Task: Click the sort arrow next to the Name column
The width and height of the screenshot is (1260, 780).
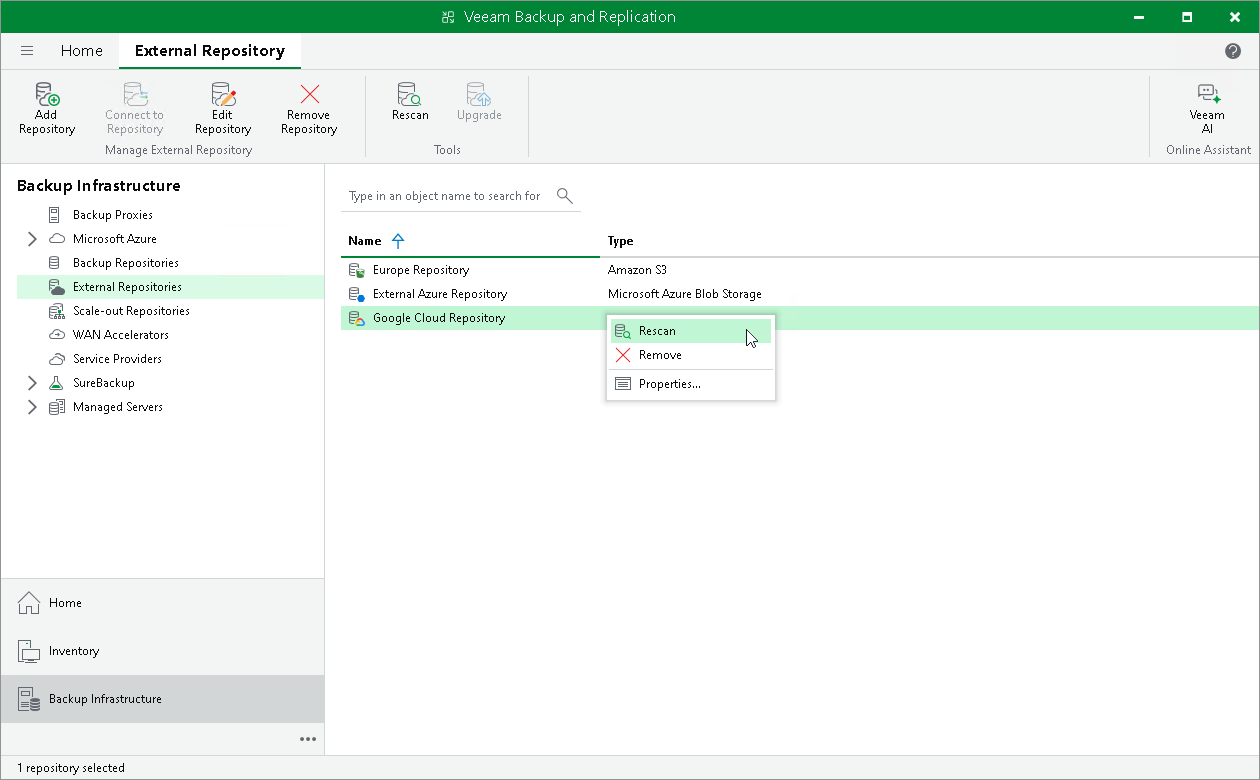Action: (x=398, y=241)
